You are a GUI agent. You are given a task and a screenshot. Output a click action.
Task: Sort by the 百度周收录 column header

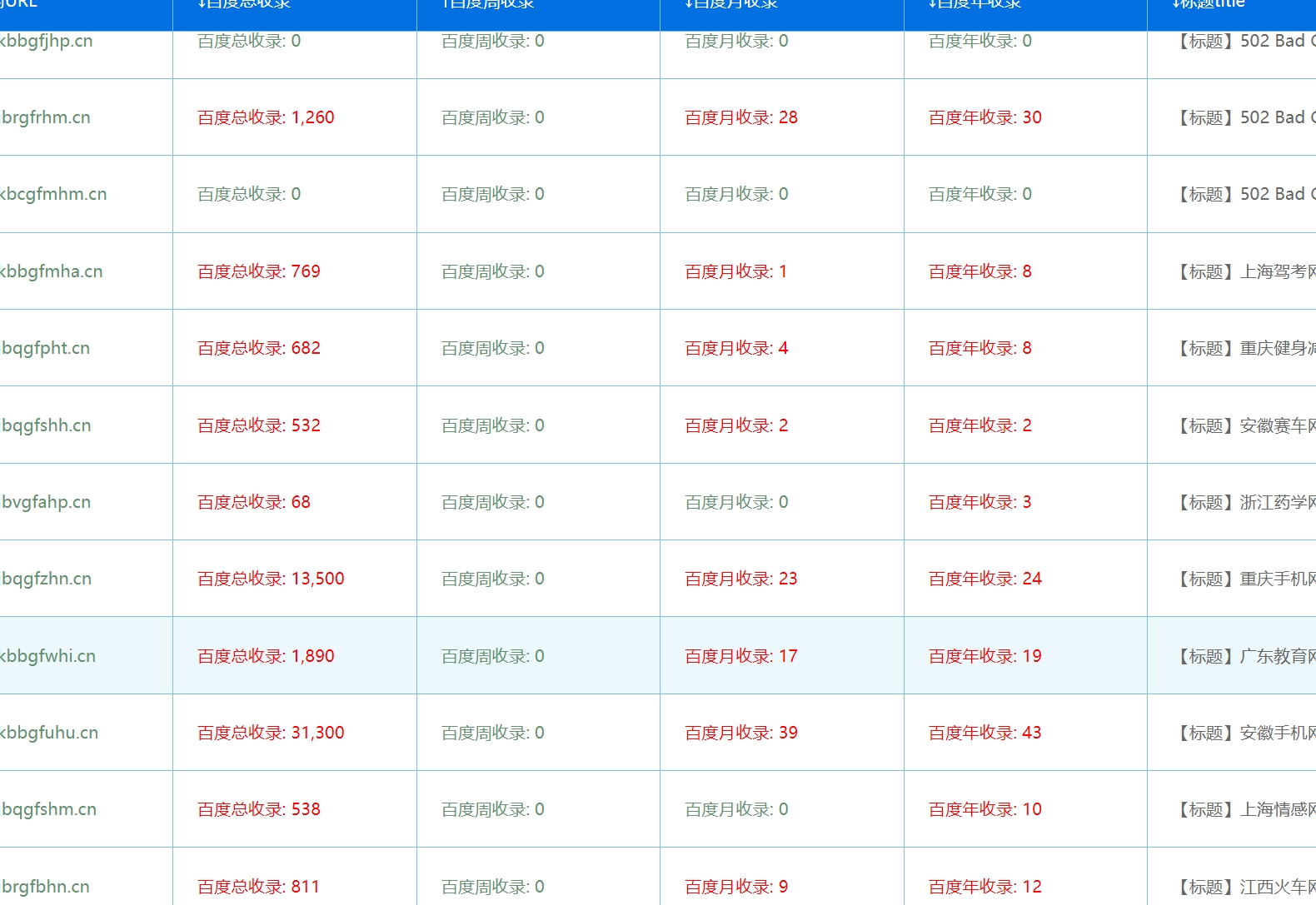click(x=488, y=4)
